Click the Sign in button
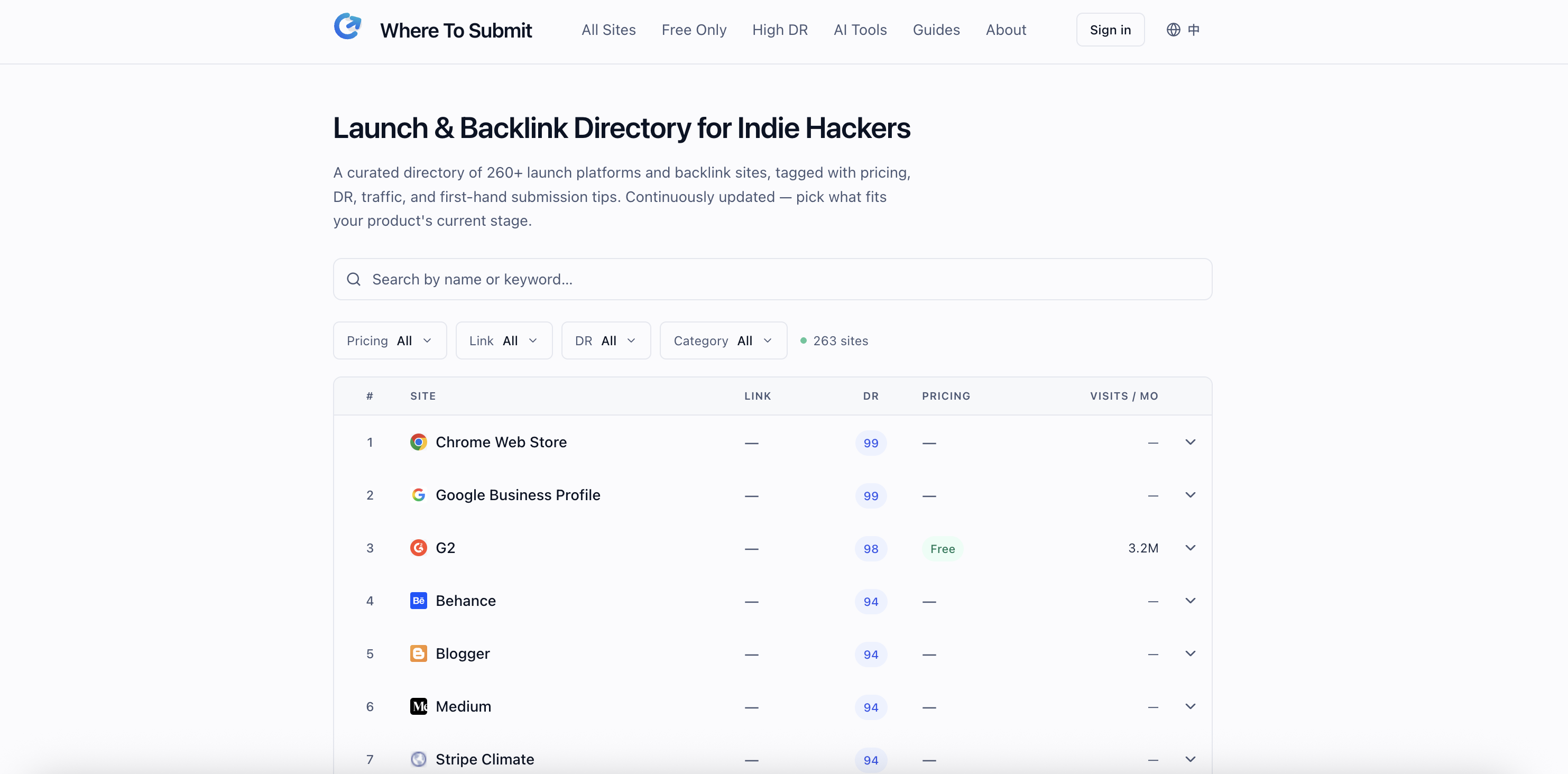This screenshot has height=774, width=1568. [1110, 30]
